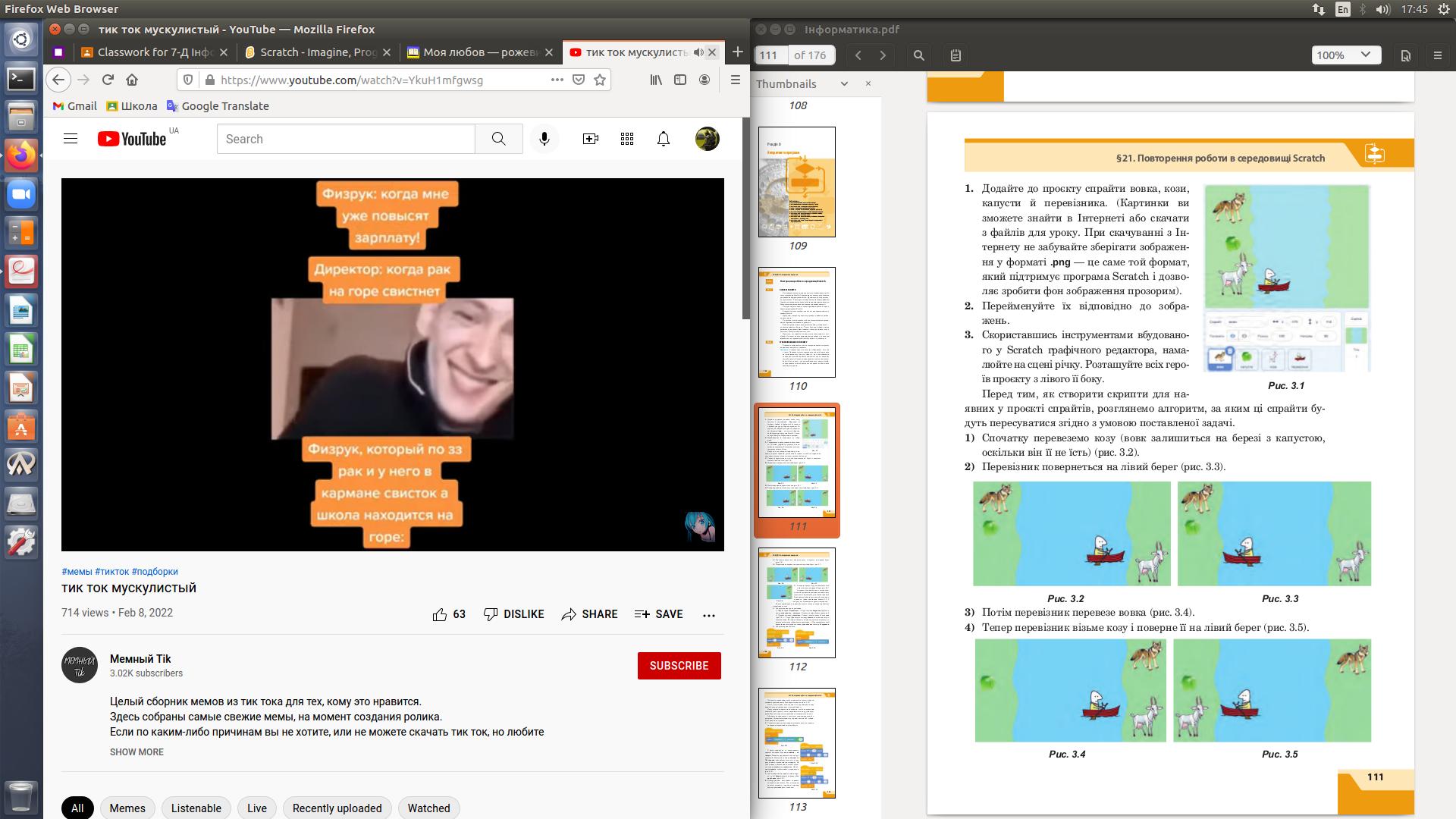Open YouTube apps grid icon
Image resolution: width=1456 pixels, height=819 pixels.
point(626,139)
